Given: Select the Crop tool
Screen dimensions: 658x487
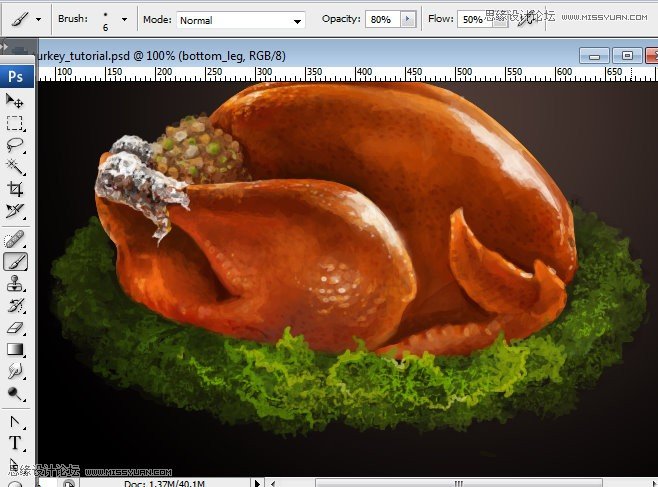Looking at the screenshot, I should point(15,189).
